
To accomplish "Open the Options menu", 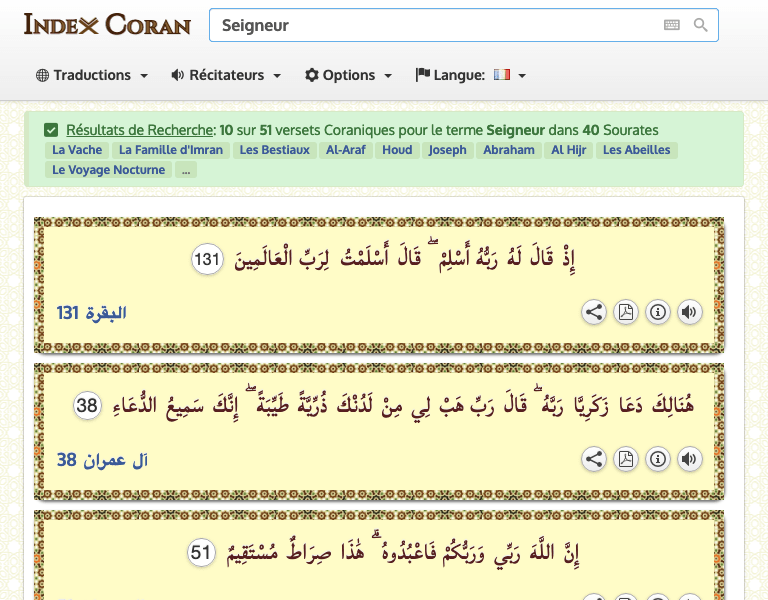I will 348,75.
